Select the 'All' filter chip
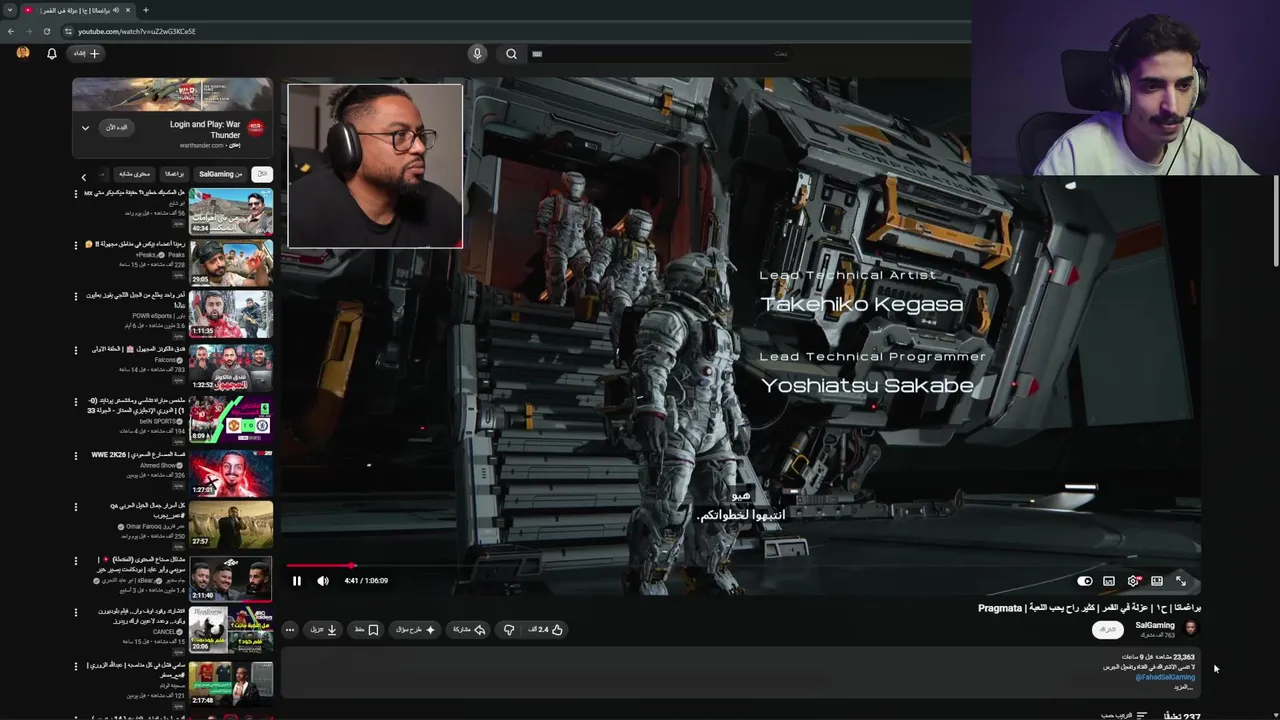Screen dimensions: 1280x720 click(x=262, y=174)
